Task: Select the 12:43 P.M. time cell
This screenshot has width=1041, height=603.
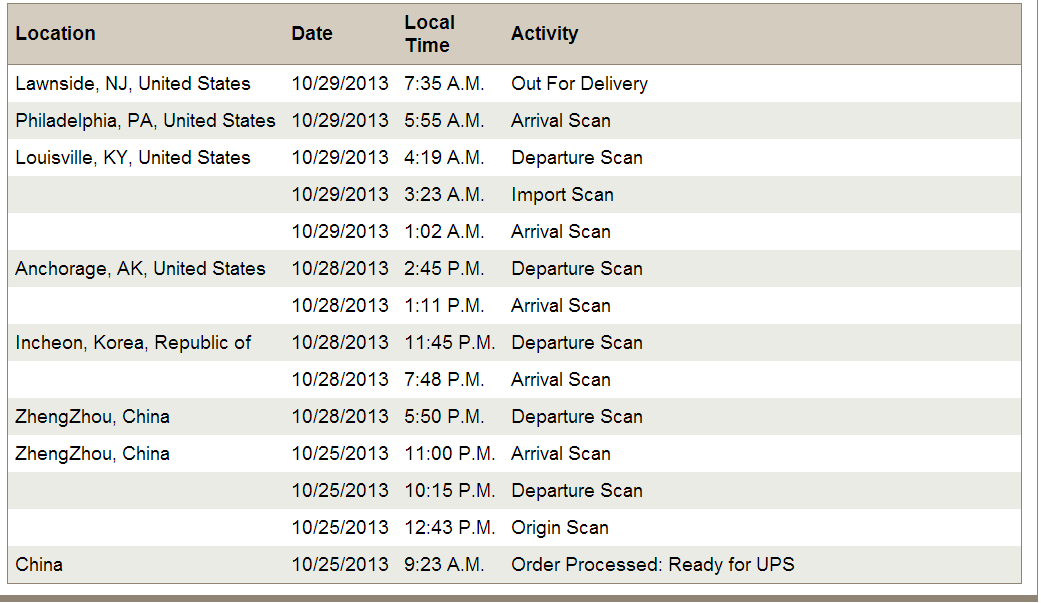Action: (x=449, y=528)
